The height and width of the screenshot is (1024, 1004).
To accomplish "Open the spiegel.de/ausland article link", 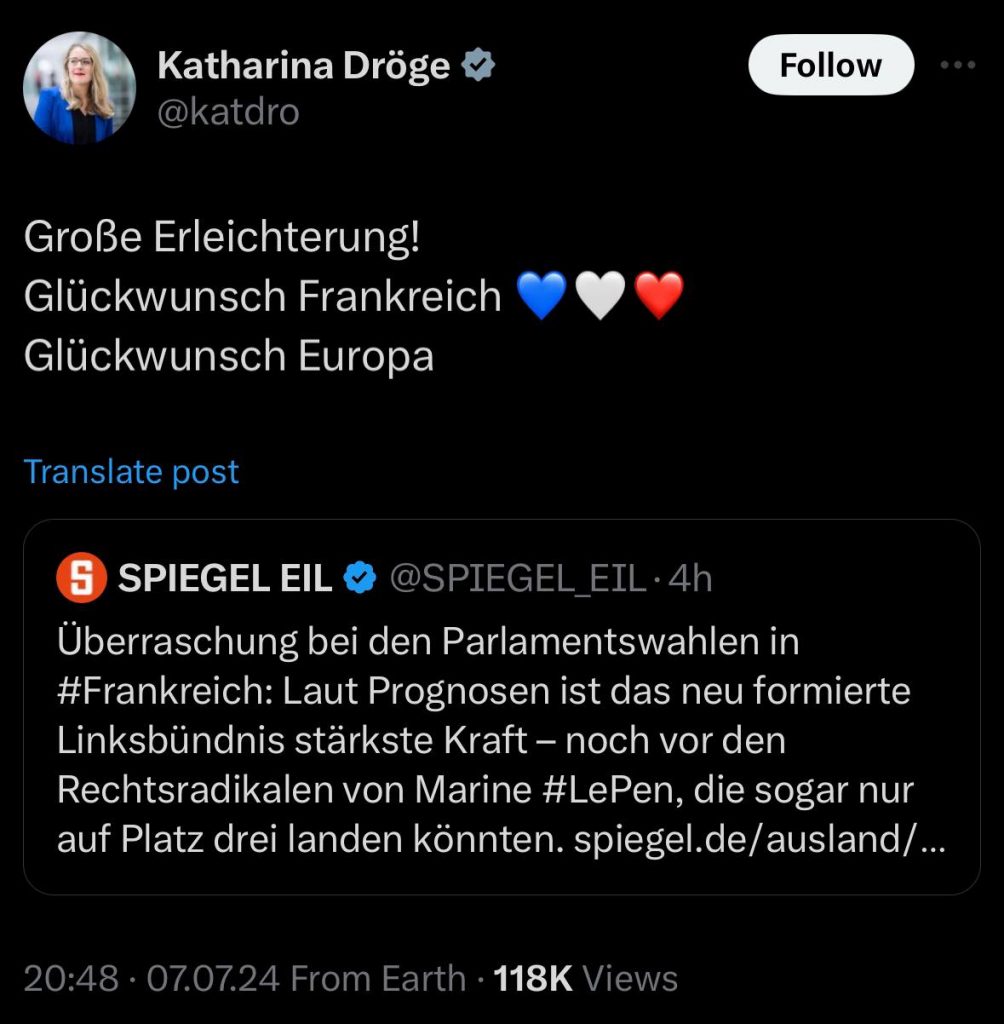I will pos(759,840).
